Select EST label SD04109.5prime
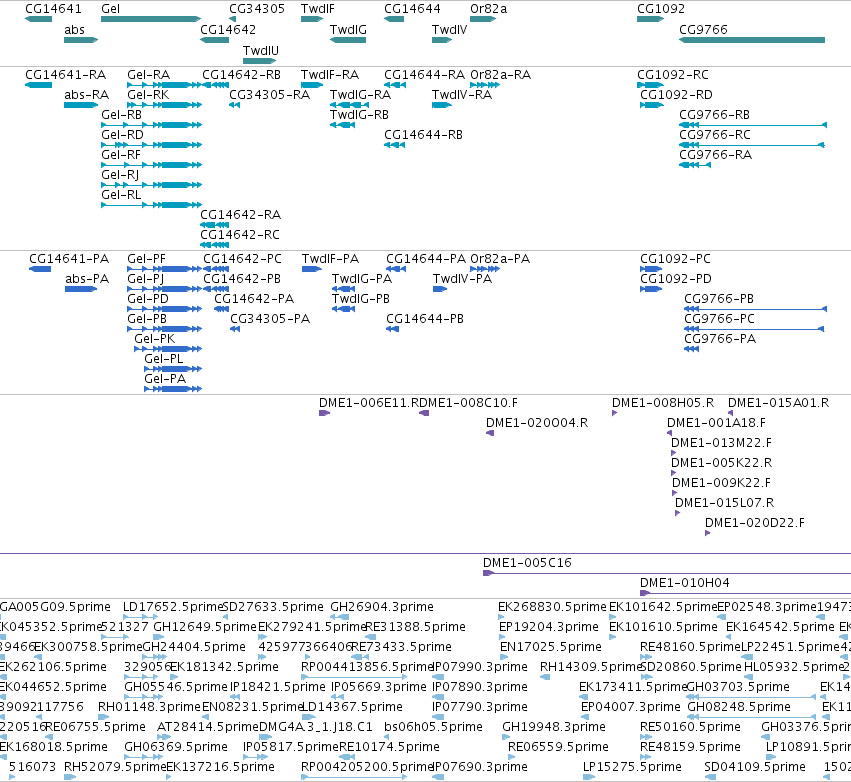 [754, 766]
